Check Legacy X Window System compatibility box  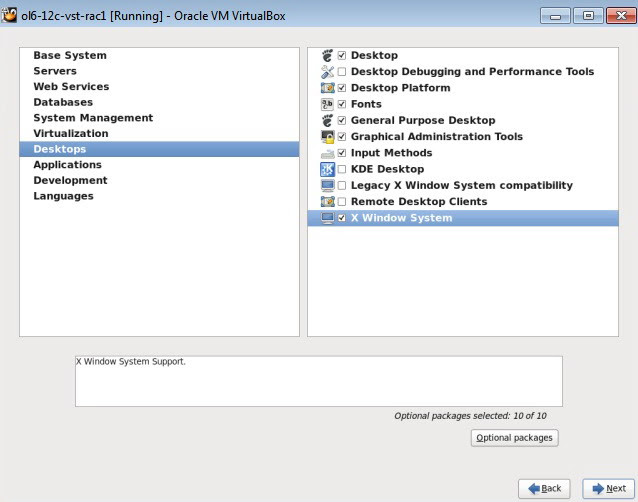342,186
